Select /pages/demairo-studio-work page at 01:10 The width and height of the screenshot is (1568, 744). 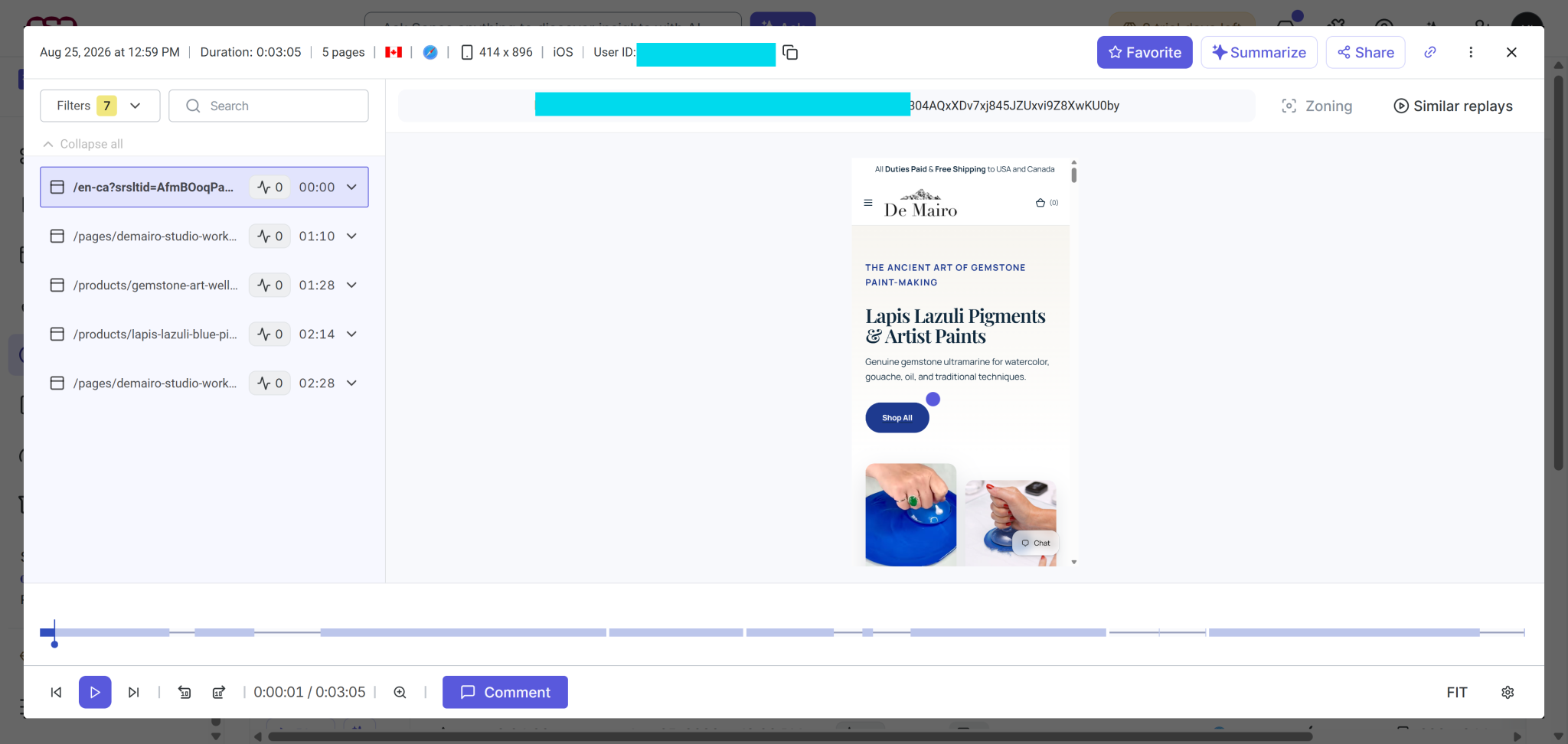click(x=204, y=236)
